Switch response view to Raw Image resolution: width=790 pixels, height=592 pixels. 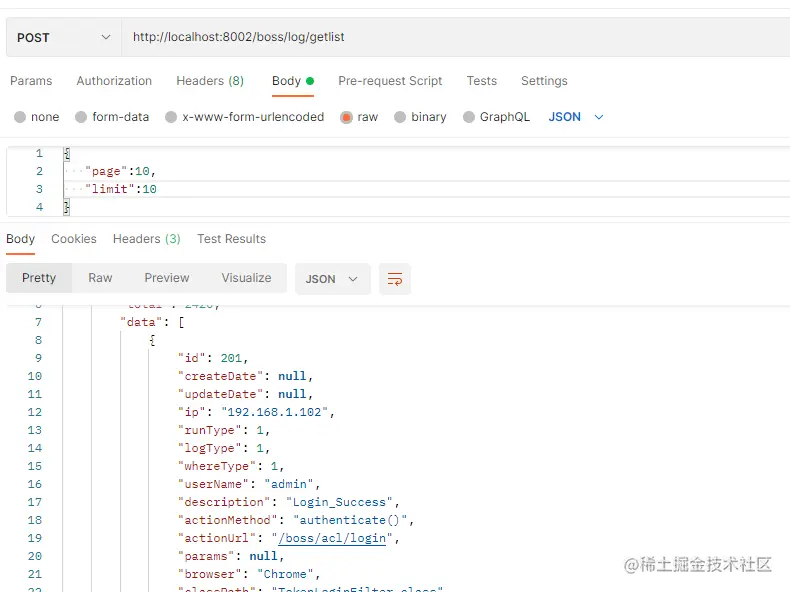[x=100, y=278]
